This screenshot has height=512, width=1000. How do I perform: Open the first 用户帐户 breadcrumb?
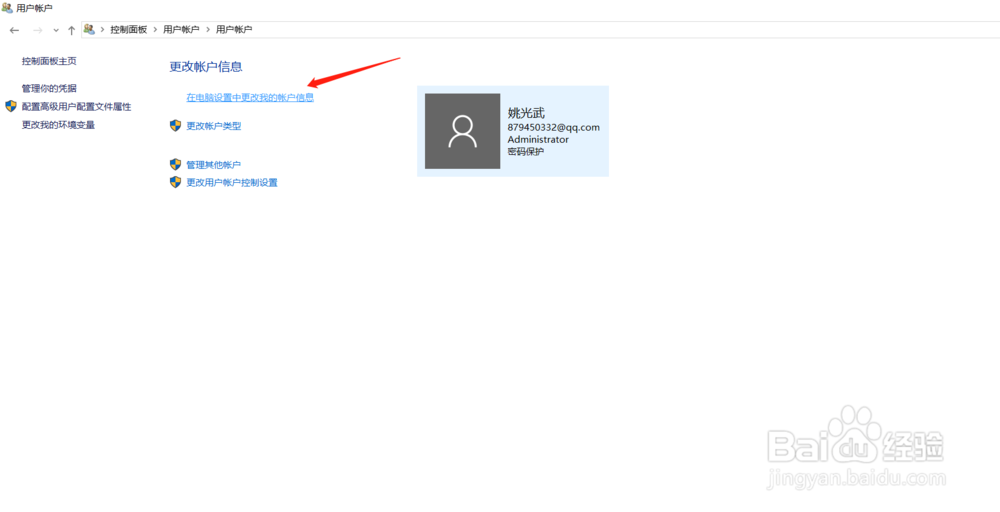coord(181,29)
